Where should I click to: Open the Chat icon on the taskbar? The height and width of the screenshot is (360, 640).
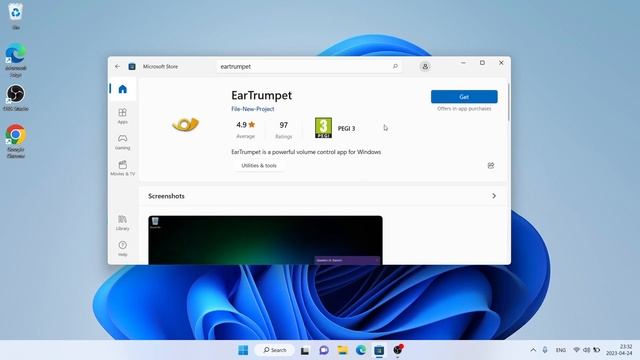click(x=324, y=350)
